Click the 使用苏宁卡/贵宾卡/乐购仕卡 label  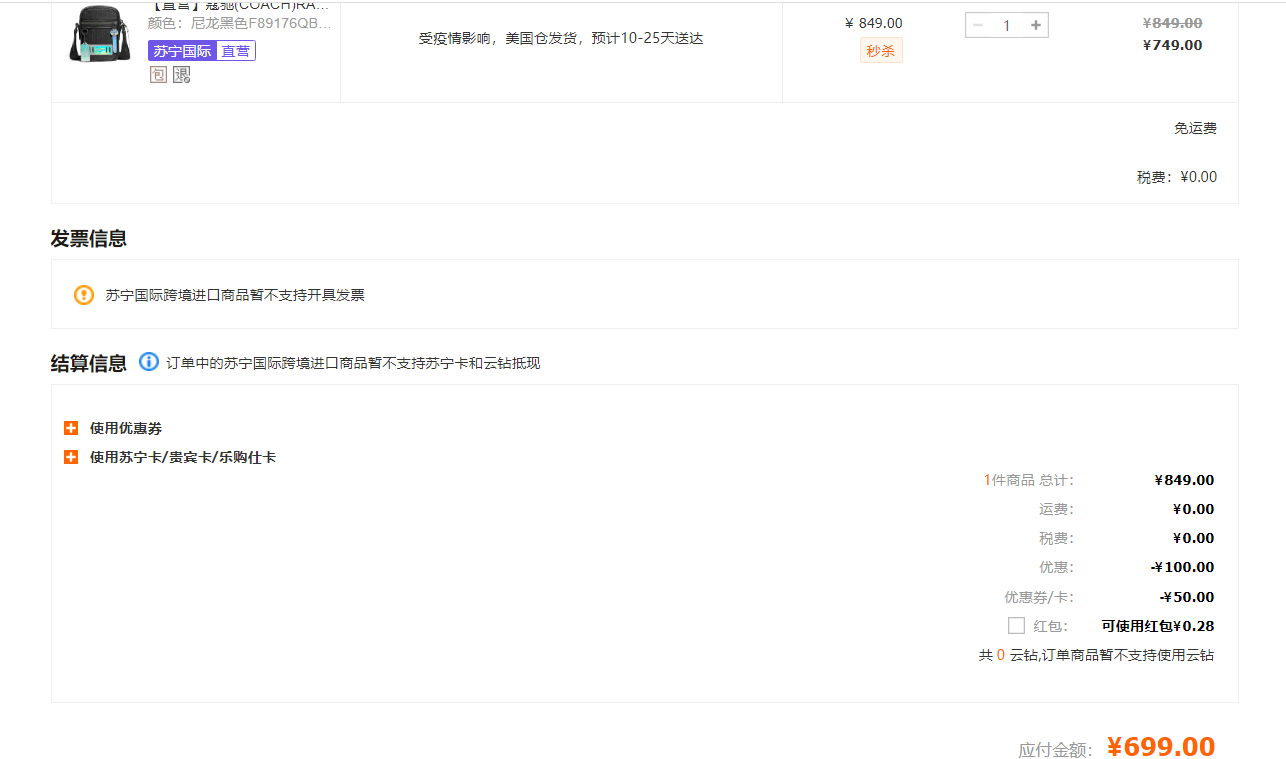pos(183,457)
